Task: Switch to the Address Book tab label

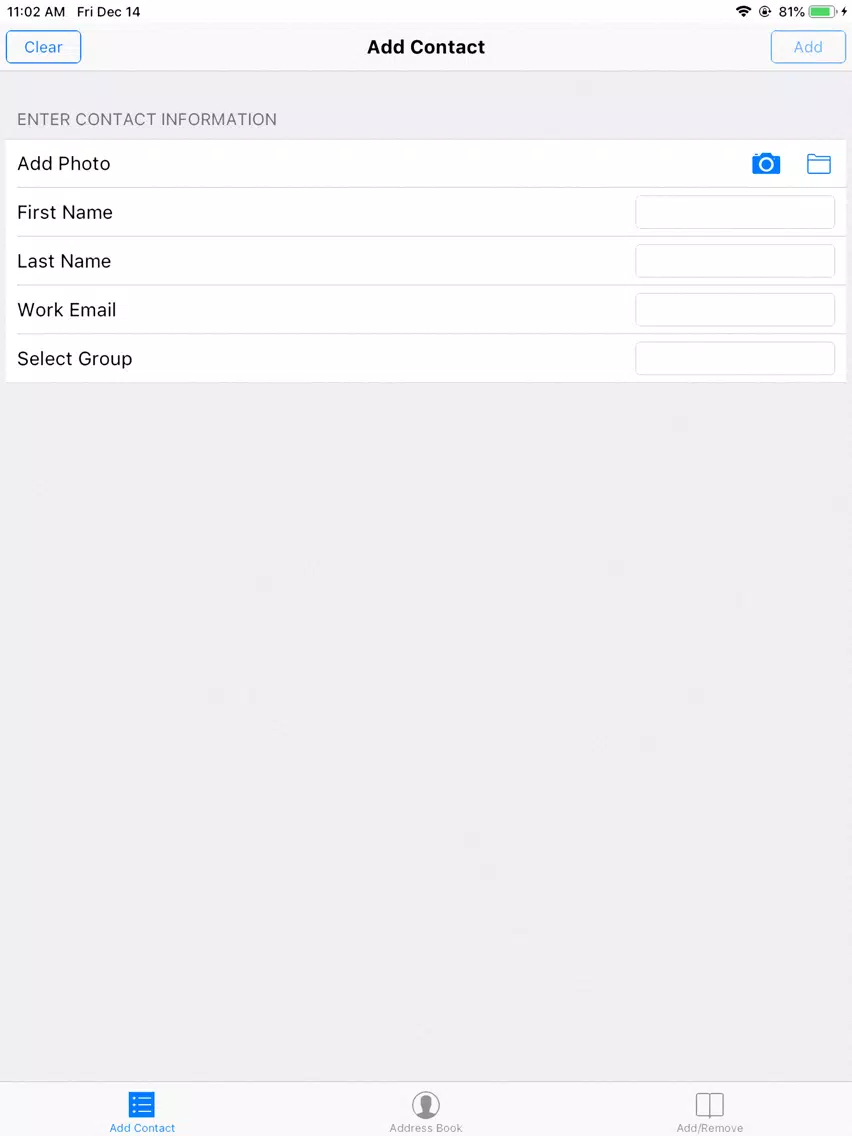Action: click(426, 1128)
